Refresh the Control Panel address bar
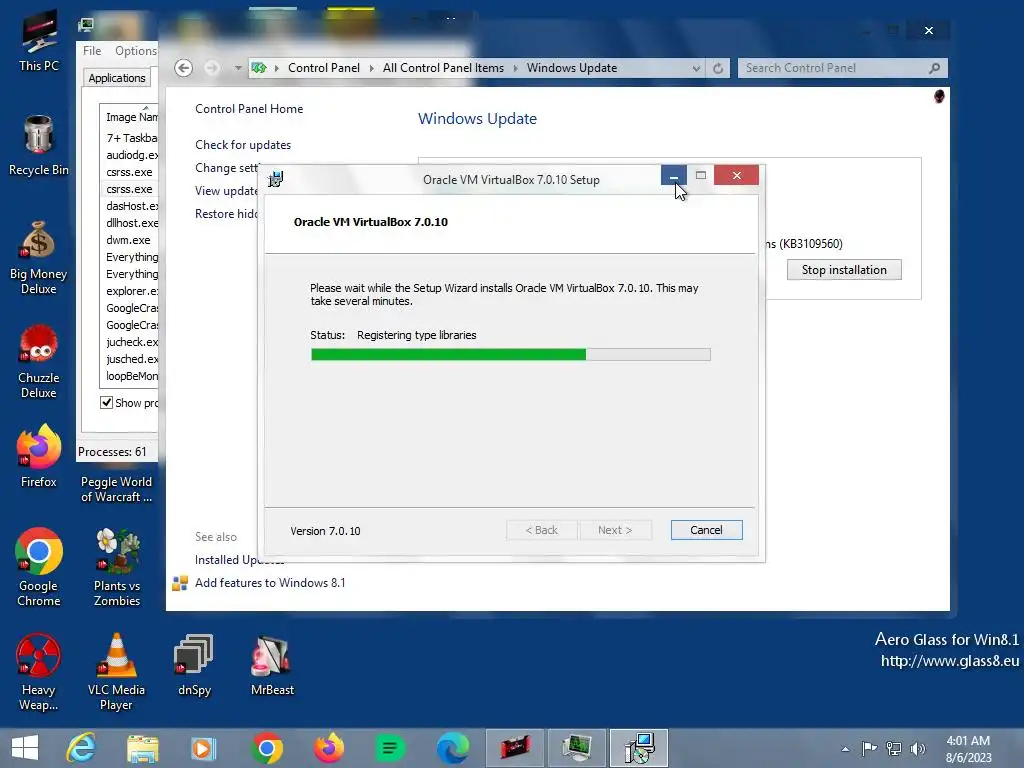The image size is (1024, 768). pos(718,68)
